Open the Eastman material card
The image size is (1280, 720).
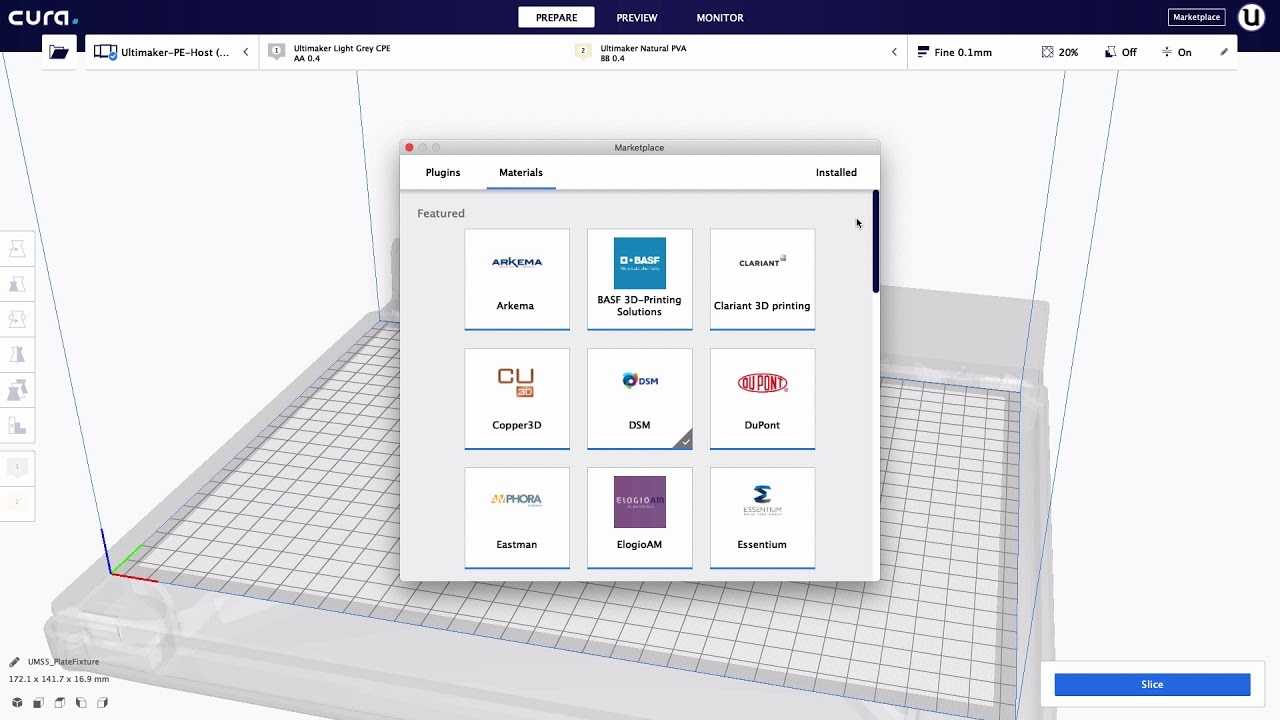pyautogui.click(x=517, y=518)
